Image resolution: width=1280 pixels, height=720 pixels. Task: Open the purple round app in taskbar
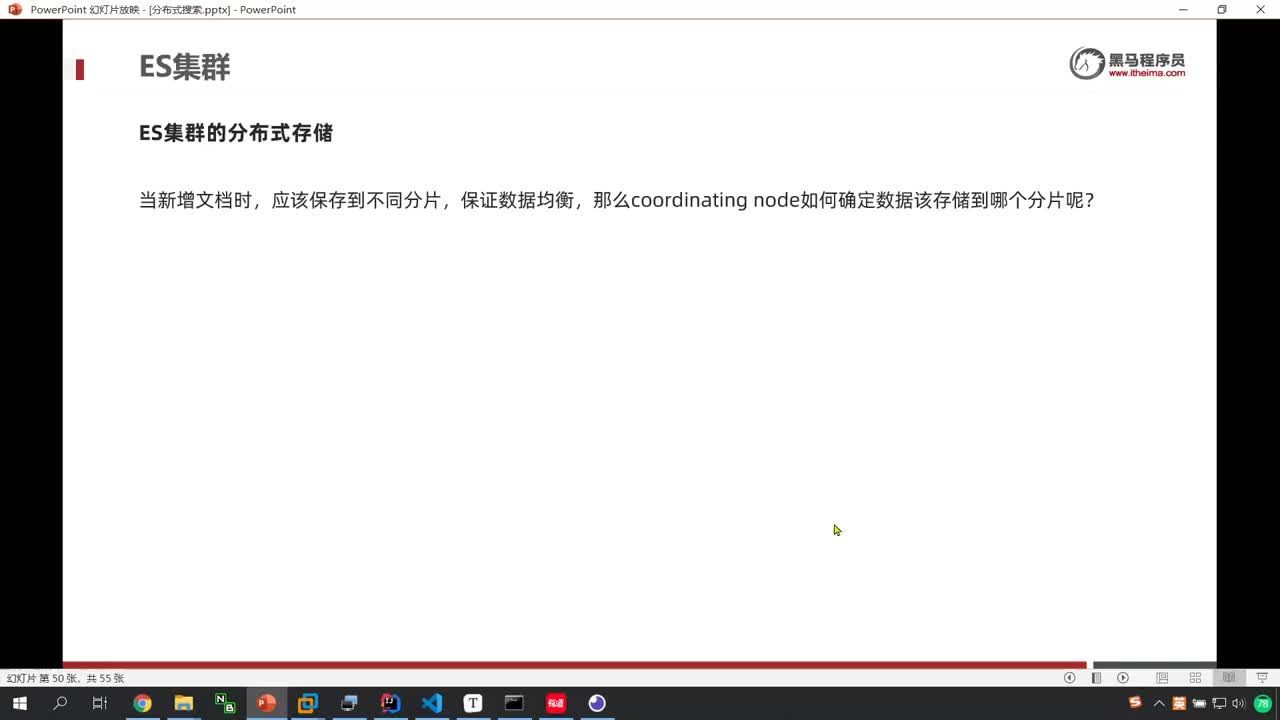pyautogui.click(x=597, y=703)
